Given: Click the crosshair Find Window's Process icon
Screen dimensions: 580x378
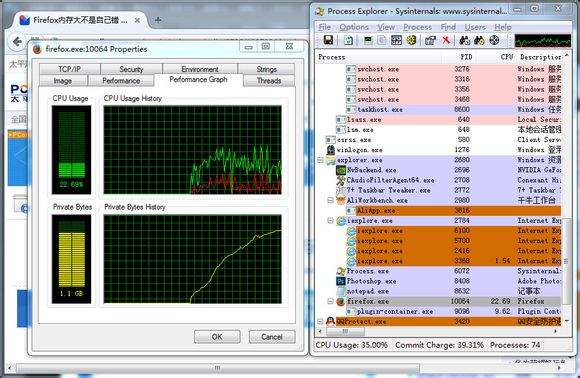Looking at the screenshot, I should (494, 40).
